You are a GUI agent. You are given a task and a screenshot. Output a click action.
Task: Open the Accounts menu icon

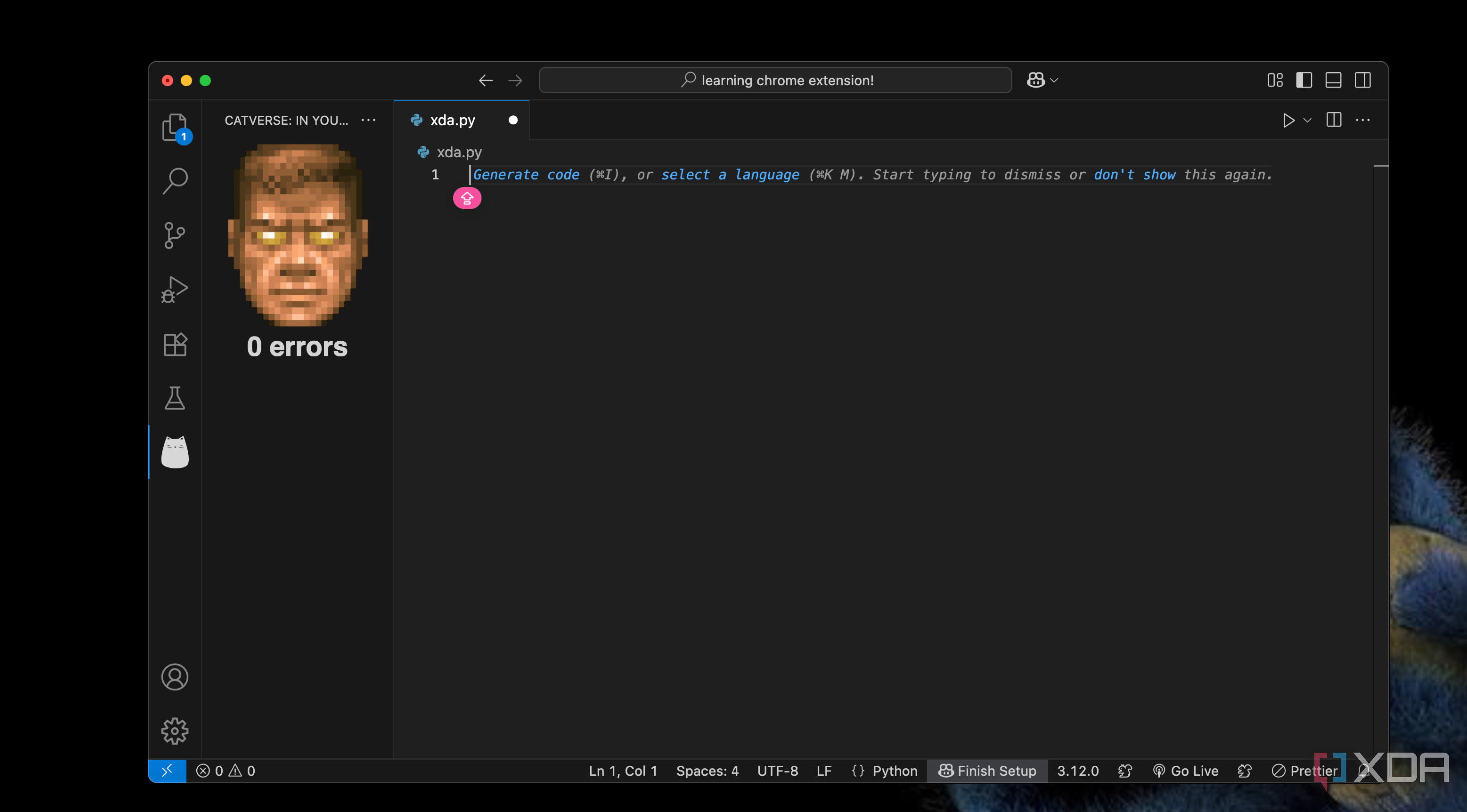[x=175, y=677]
